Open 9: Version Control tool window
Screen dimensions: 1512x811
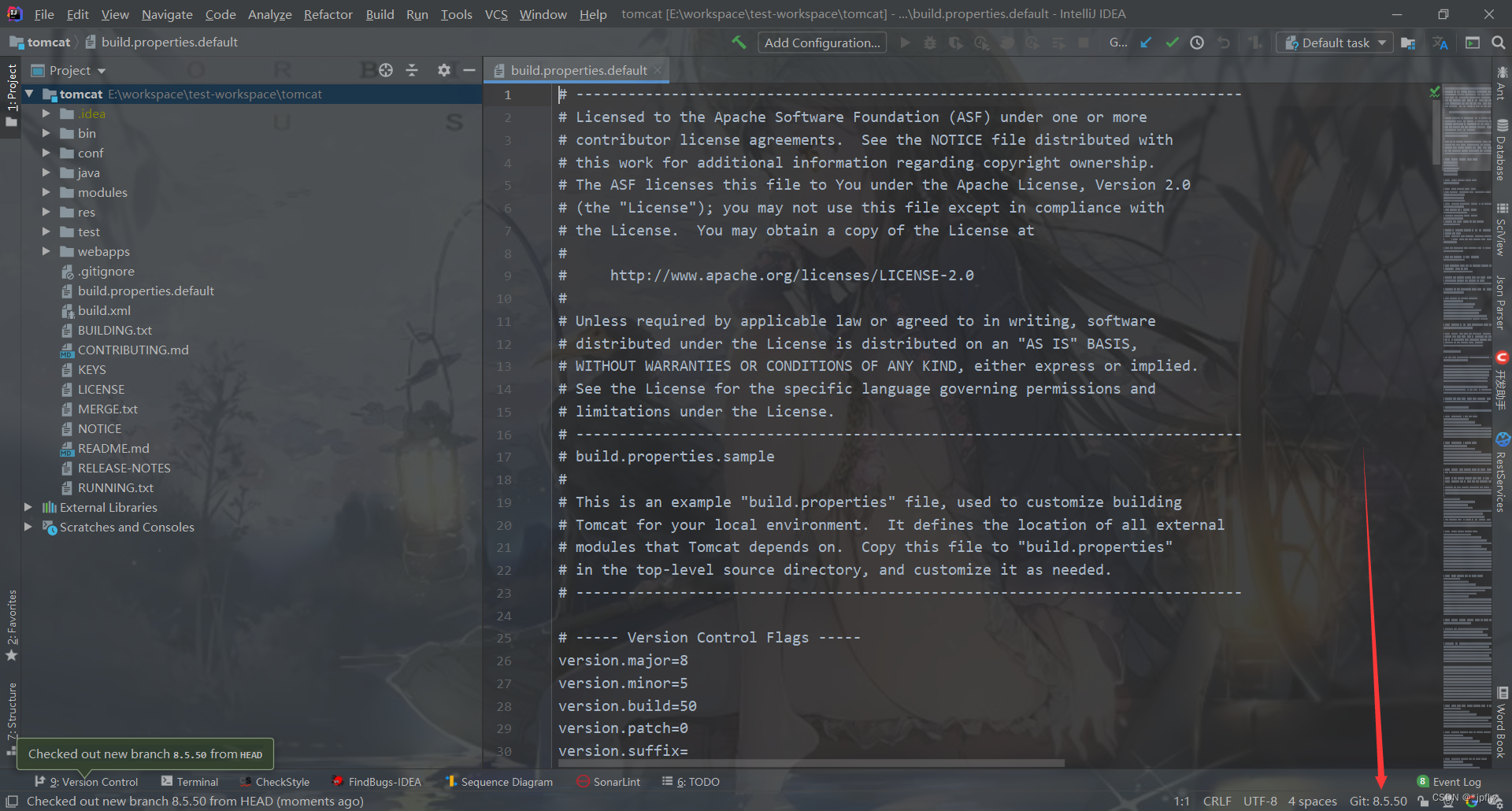(87, 782)
